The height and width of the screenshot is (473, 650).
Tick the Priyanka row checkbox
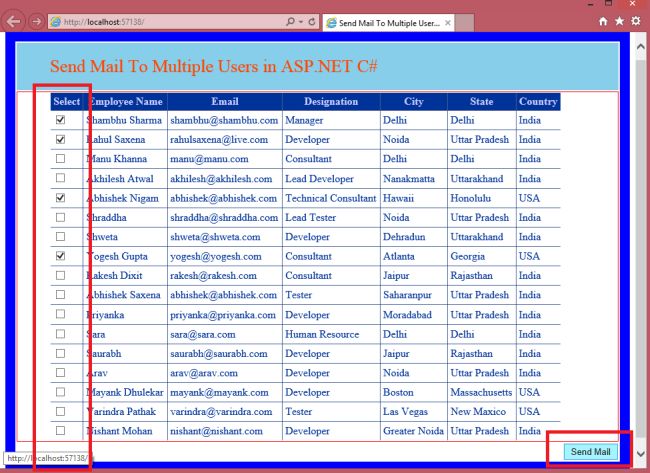tap(61, 314)
